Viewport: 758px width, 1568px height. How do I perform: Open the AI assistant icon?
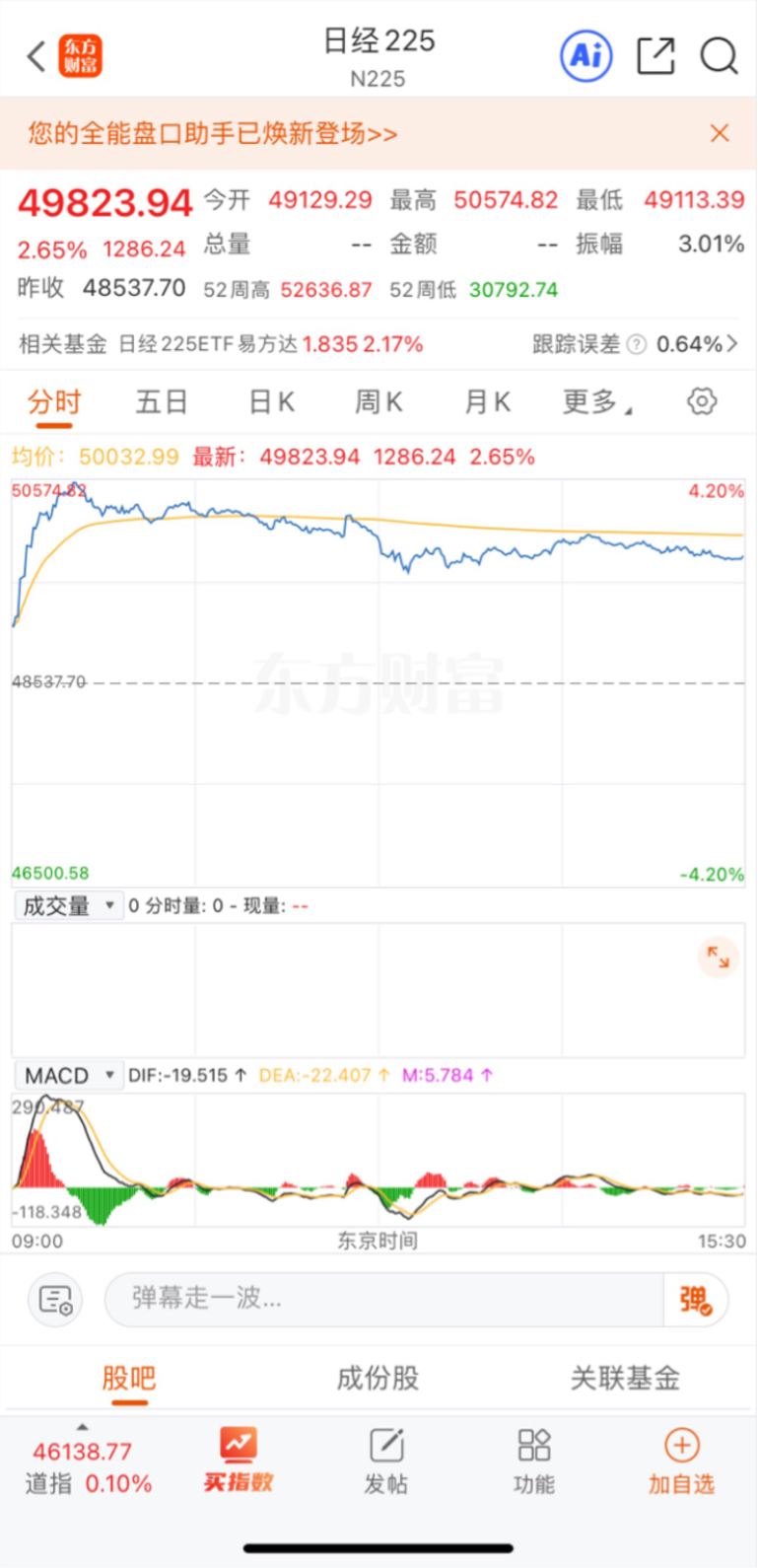click(x=586, y=55)
